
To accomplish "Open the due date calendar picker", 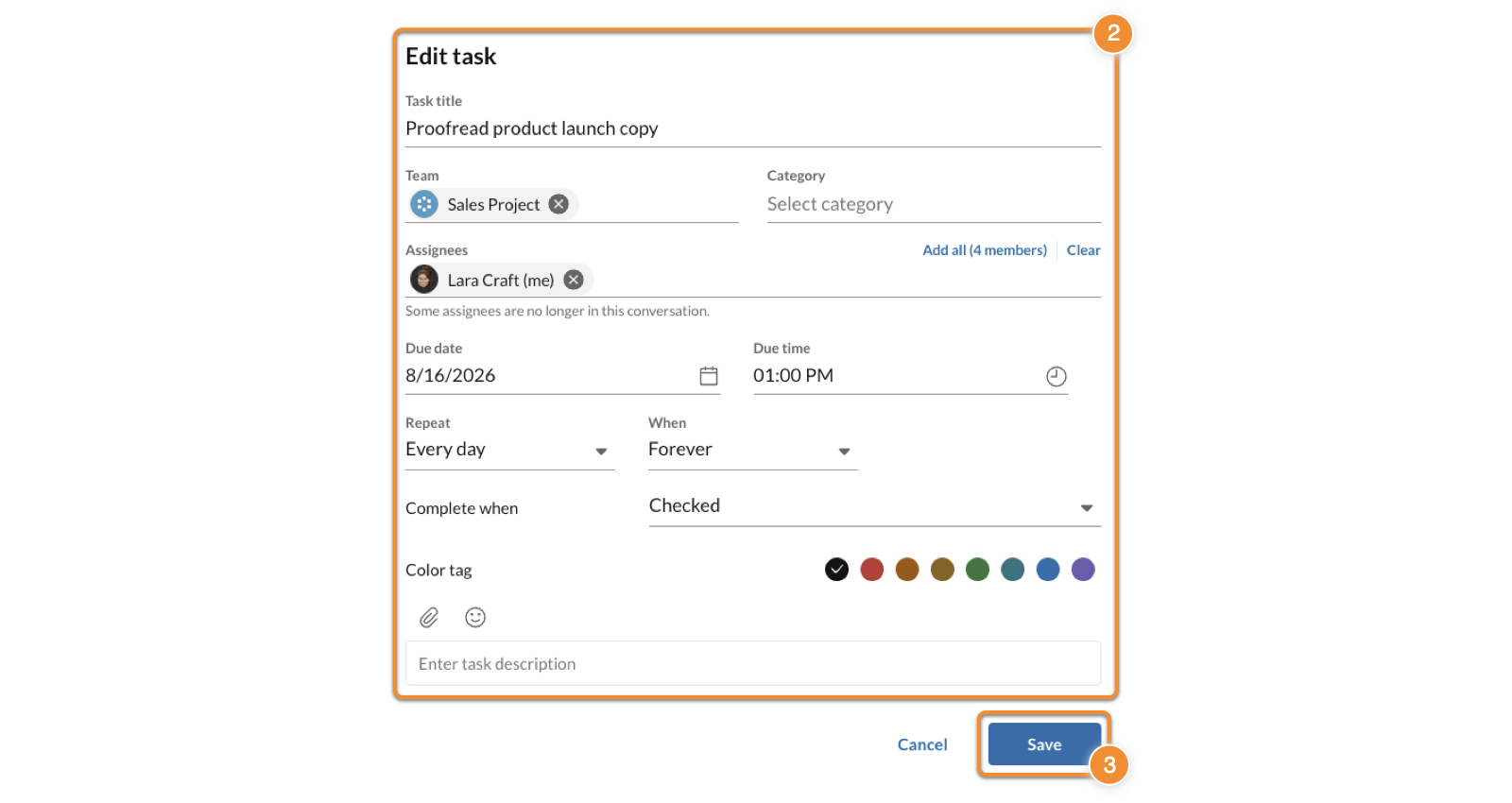I will [708, 376].
